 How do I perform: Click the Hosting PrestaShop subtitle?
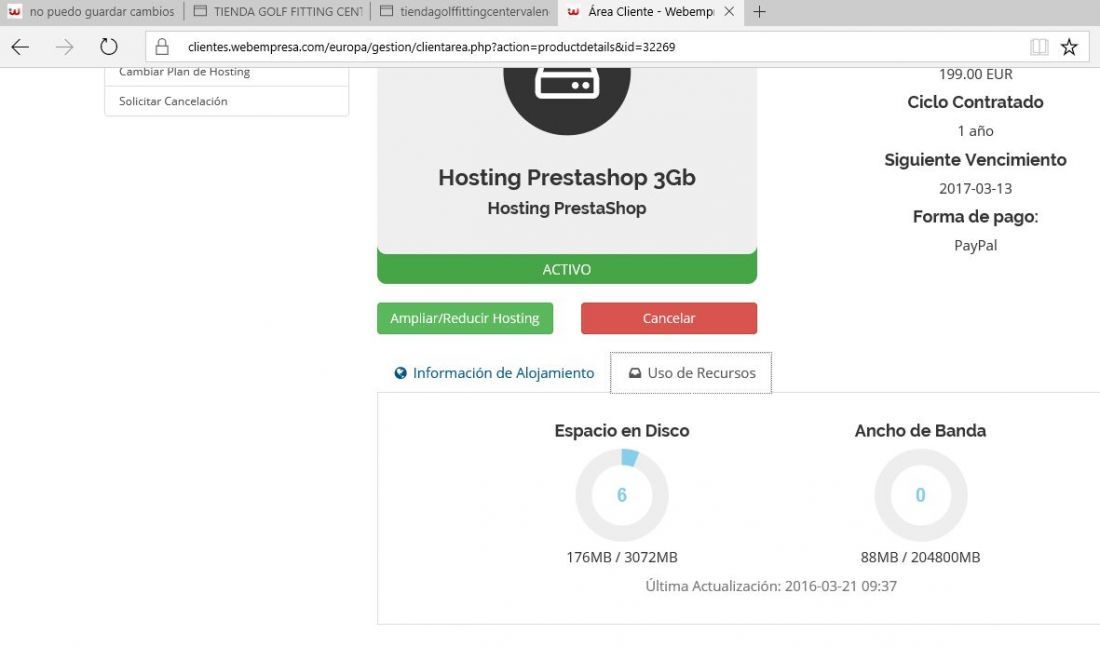coord(567,208)
